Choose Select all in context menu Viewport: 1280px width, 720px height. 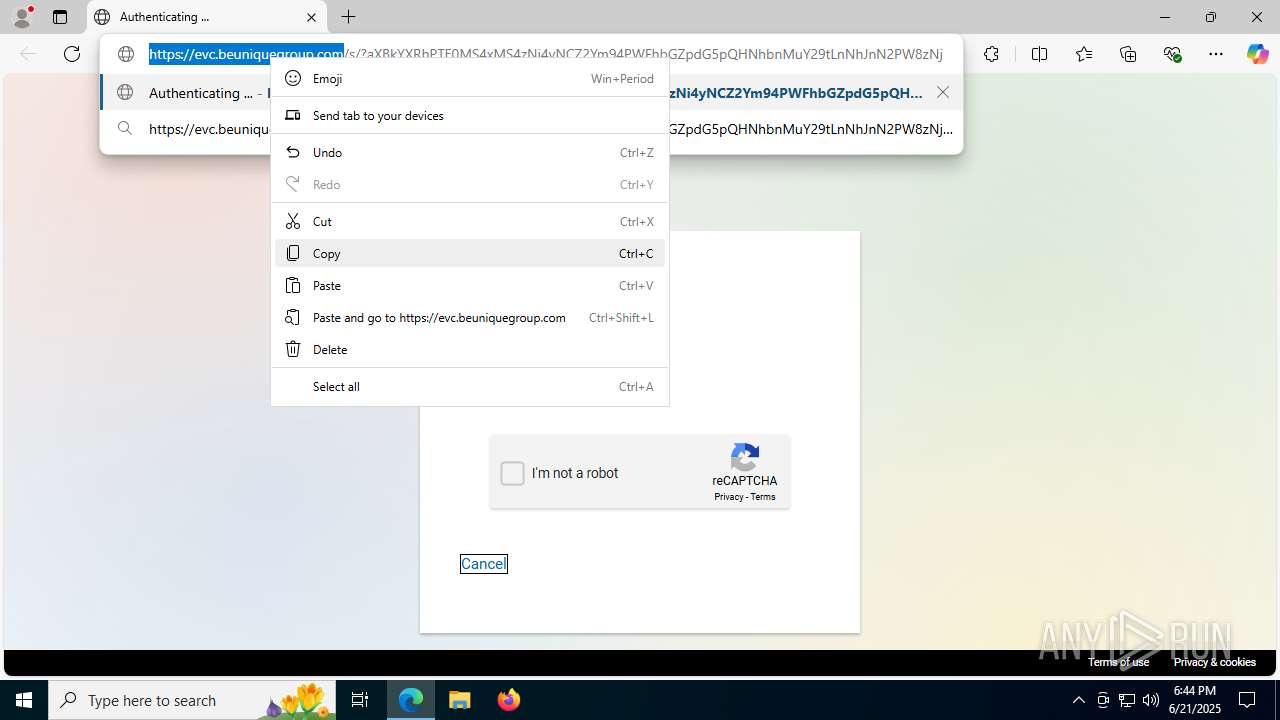(470, 386)
